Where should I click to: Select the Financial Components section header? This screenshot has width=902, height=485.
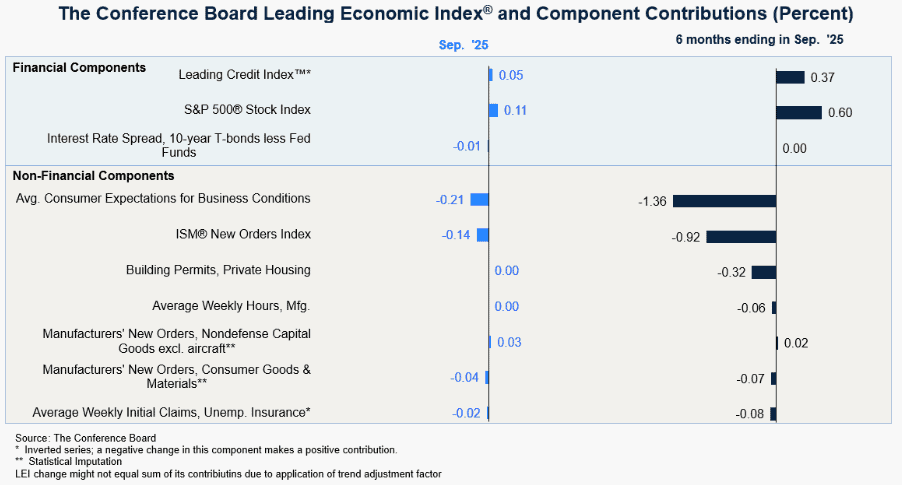click(x=79, y=68)
